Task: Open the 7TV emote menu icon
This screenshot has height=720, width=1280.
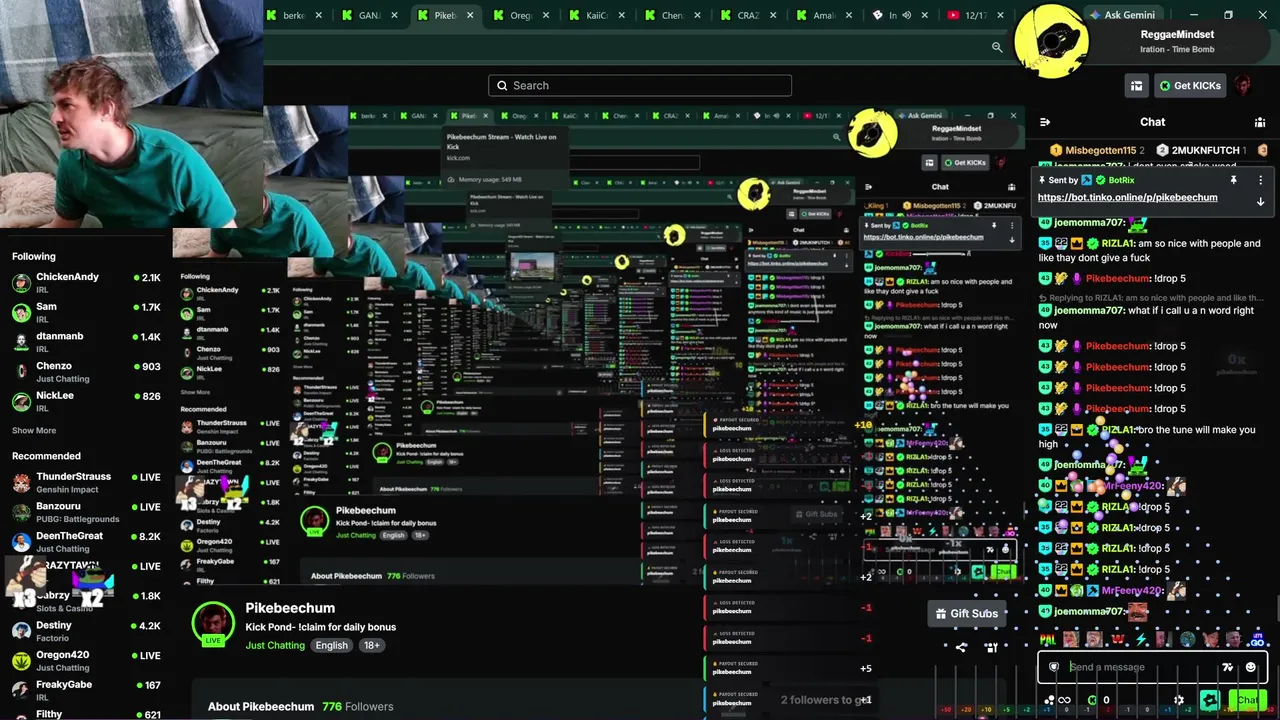Action: 1228,667
